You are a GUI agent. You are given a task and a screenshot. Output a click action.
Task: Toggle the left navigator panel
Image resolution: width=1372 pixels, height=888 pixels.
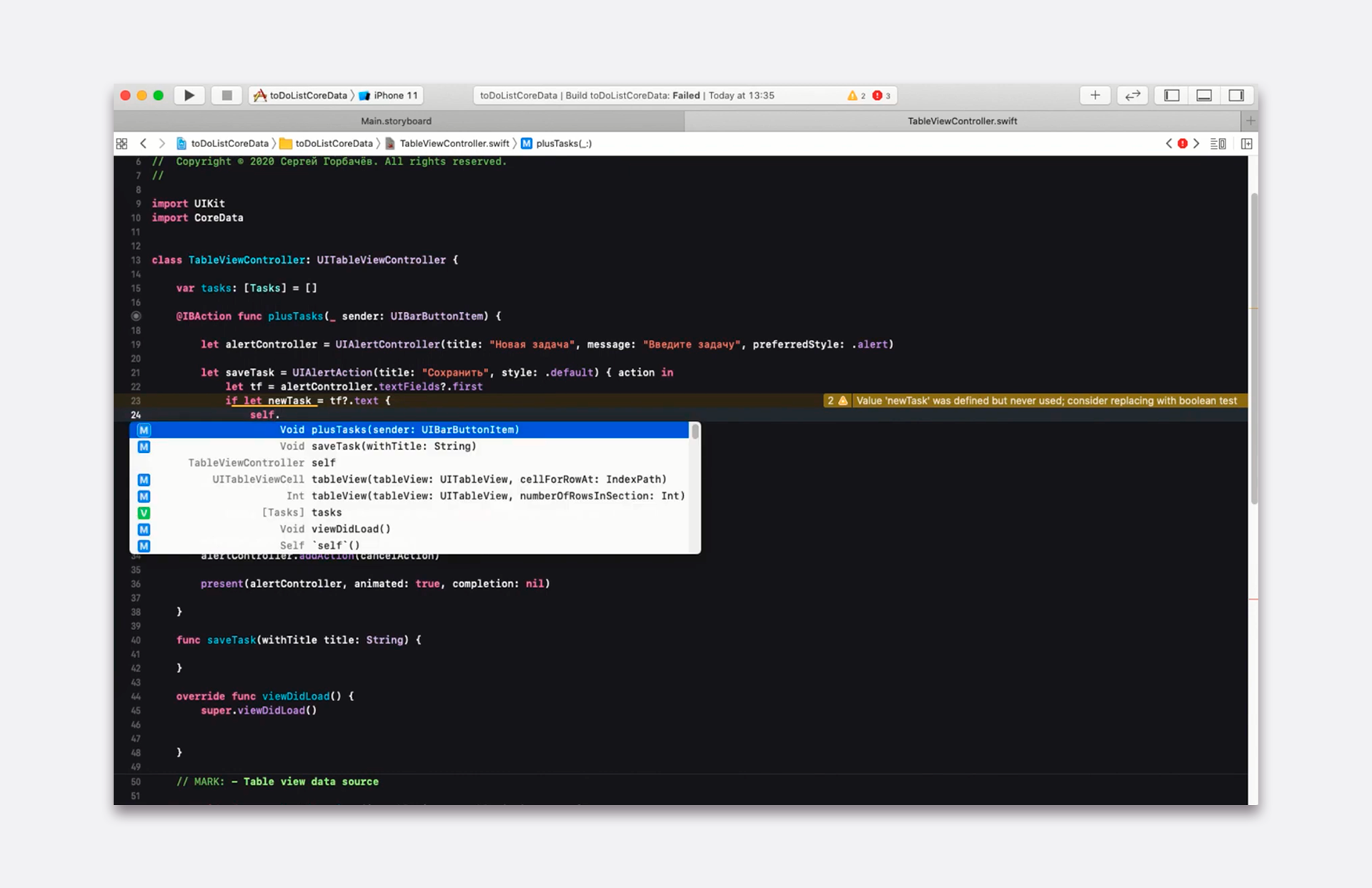click(1172, 95)
